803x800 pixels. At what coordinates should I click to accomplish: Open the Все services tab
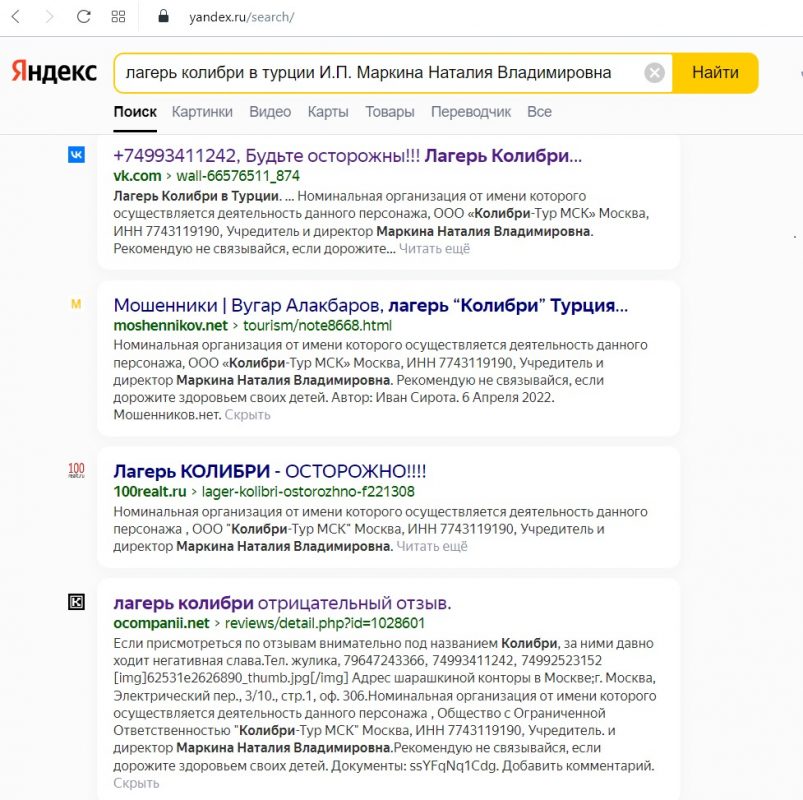(539, 112)
